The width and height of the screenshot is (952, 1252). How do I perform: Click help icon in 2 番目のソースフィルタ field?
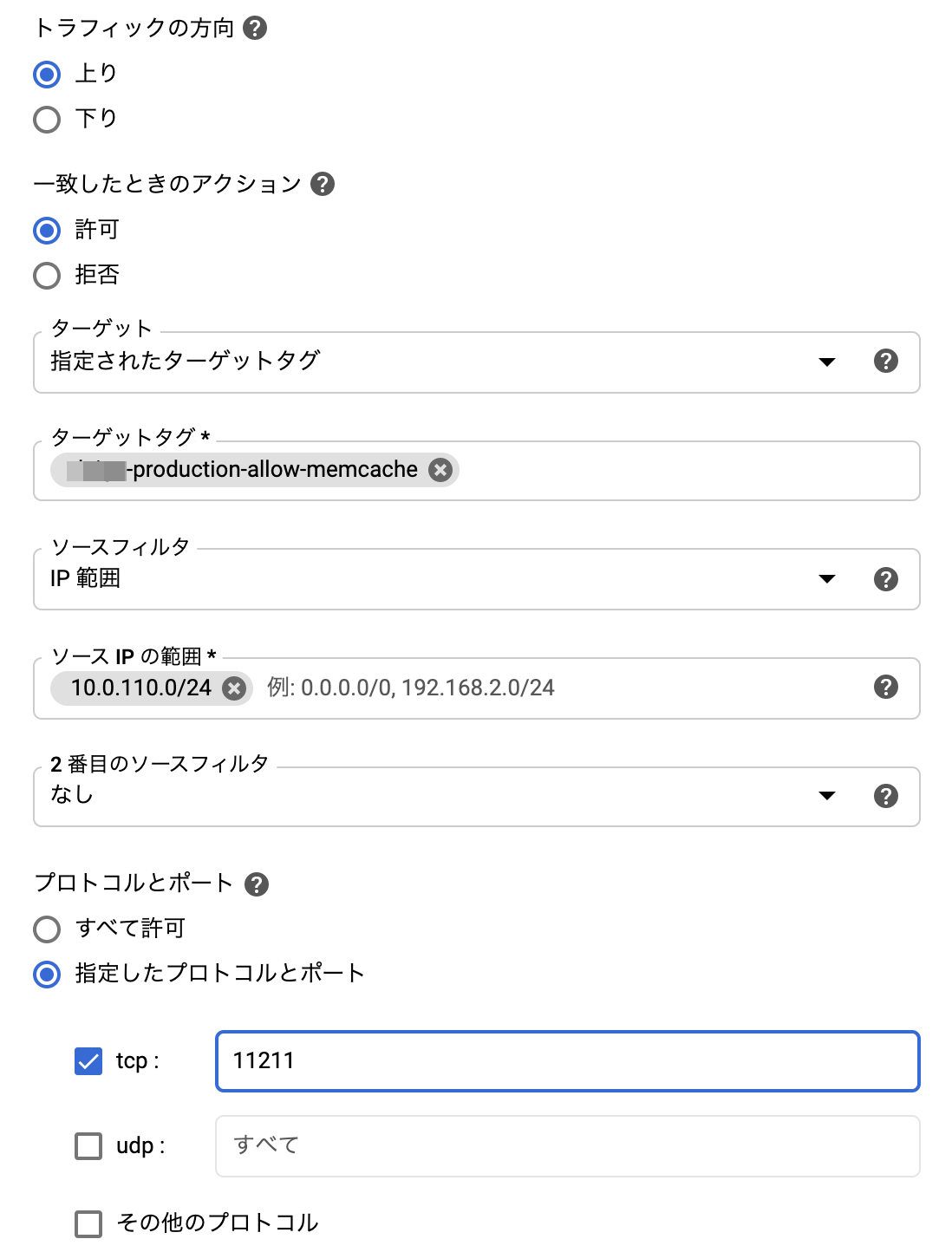[x=885, y=796]
